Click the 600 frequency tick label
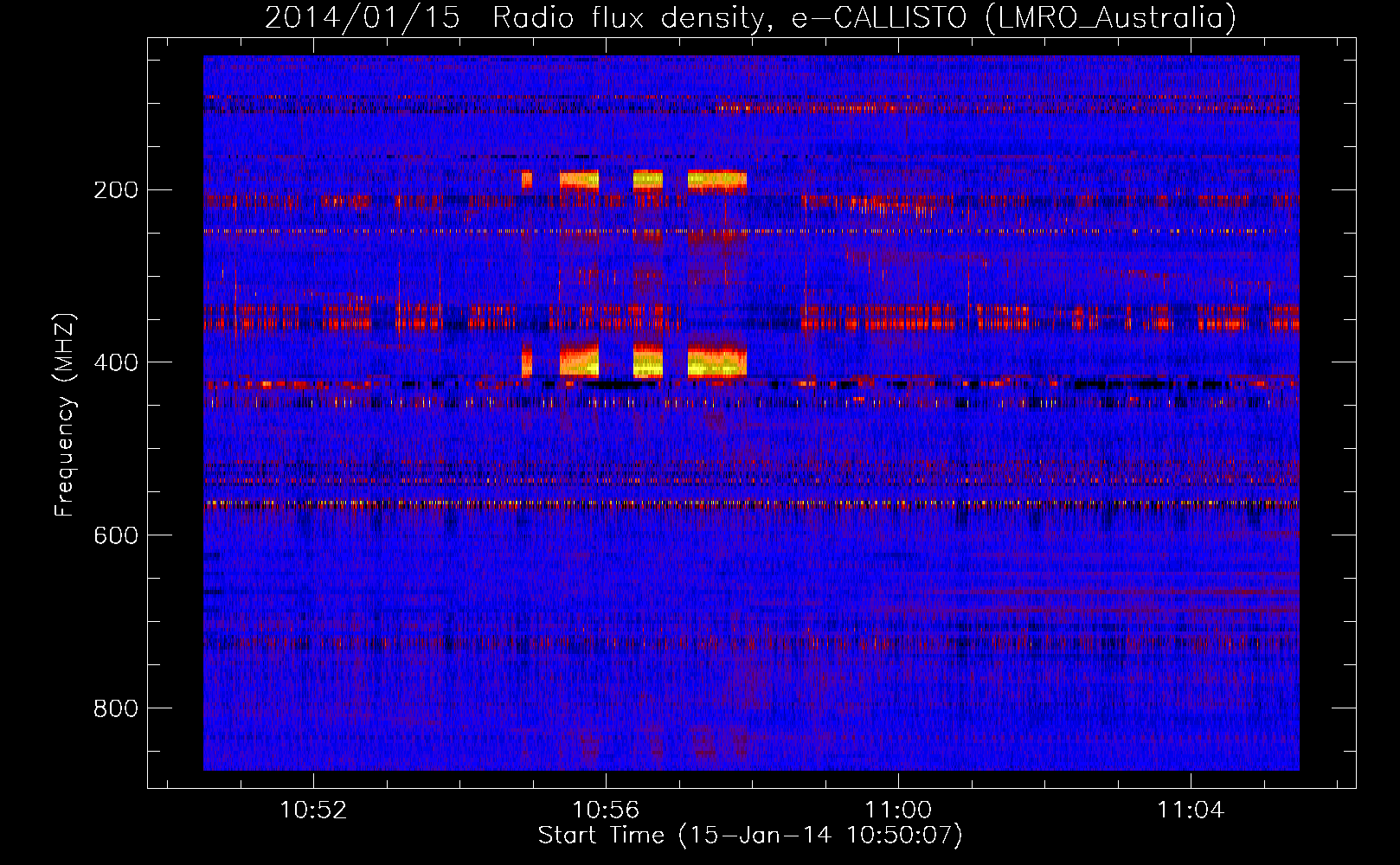Screen dimensions: 1400x865 point(116,535)
